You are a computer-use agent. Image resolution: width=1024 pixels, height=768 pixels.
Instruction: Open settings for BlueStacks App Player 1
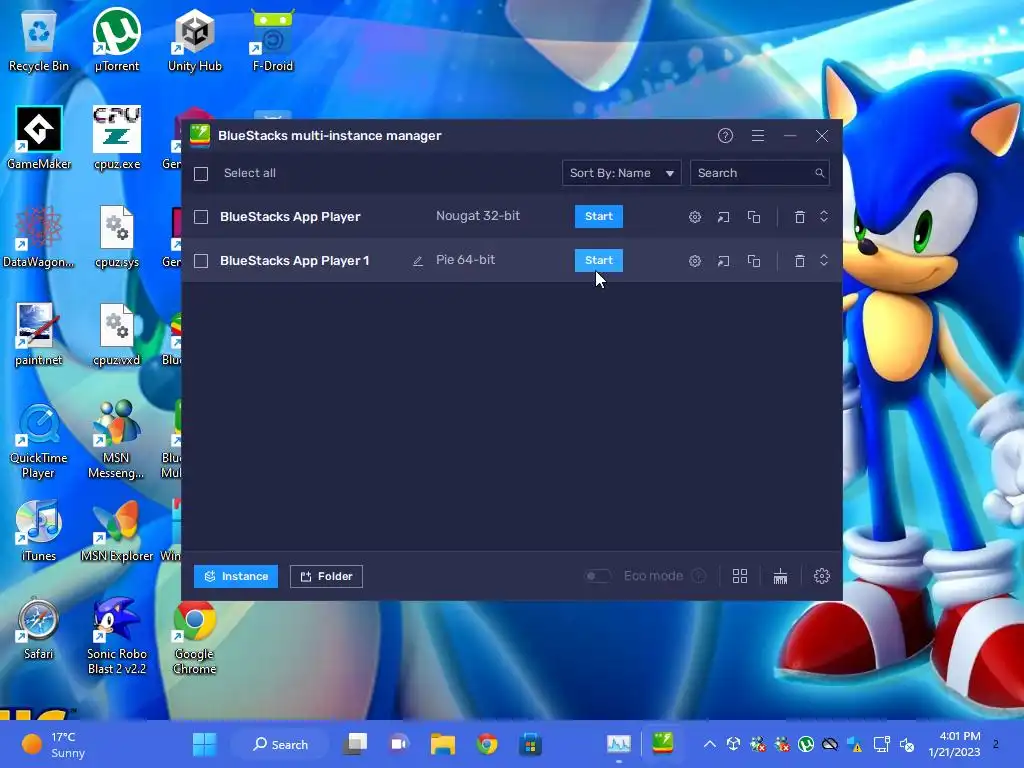pyautogui.click(x=695, y=261)
